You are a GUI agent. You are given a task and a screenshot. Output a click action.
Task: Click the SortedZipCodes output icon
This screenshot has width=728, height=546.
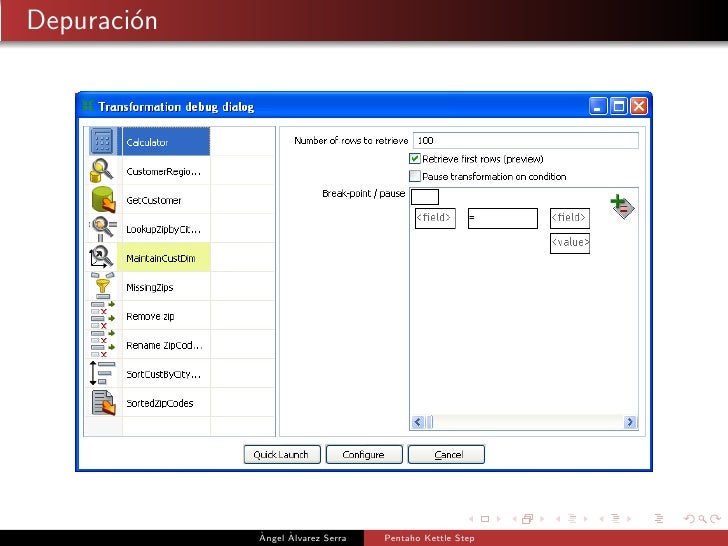pos(103,402)
